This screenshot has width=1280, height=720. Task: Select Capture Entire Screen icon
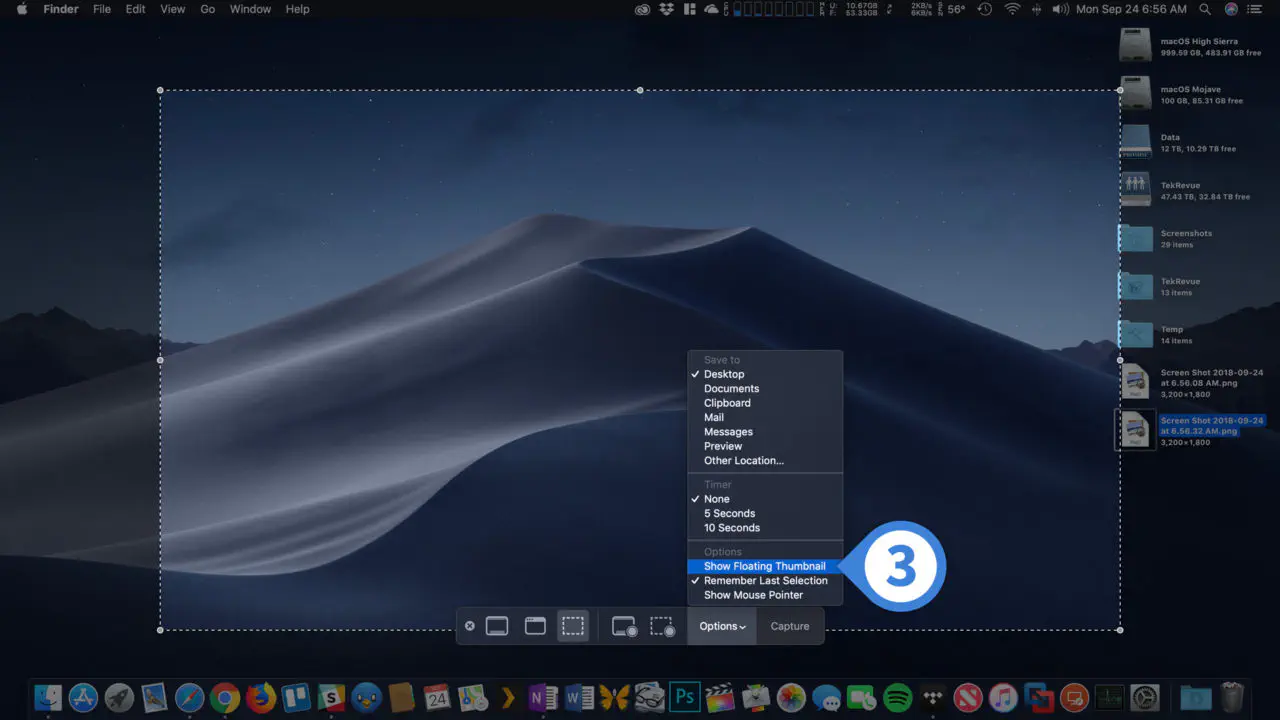point(497,626)
